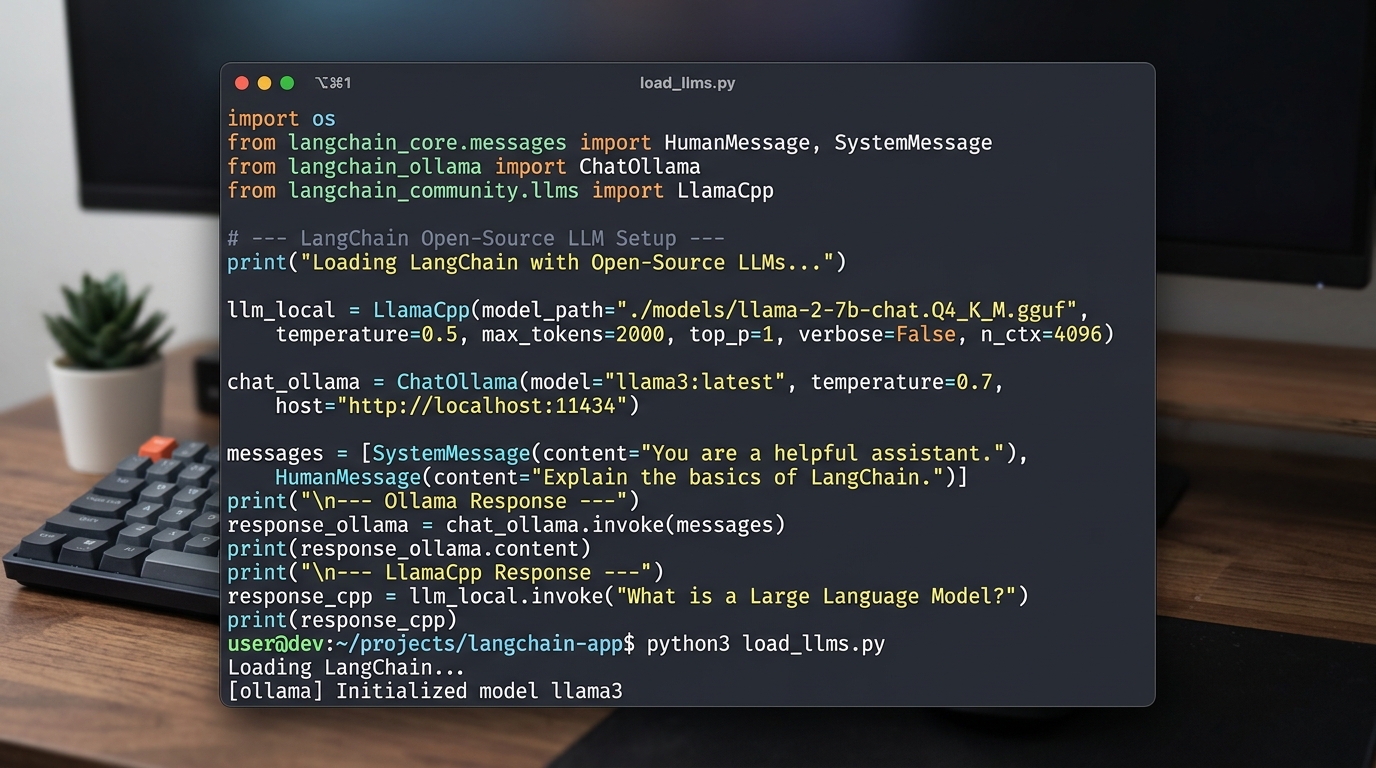1376x768 pixels.
Task: Click the load_llms.py window title
Action: click(x=687, y=83)
